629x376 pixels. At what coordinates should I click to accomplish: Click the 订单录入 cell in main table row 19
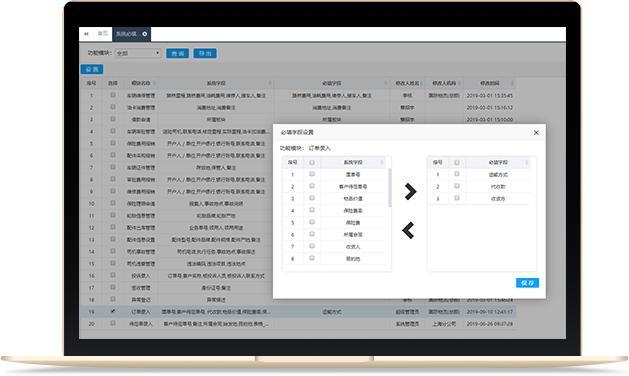(141, 312)
